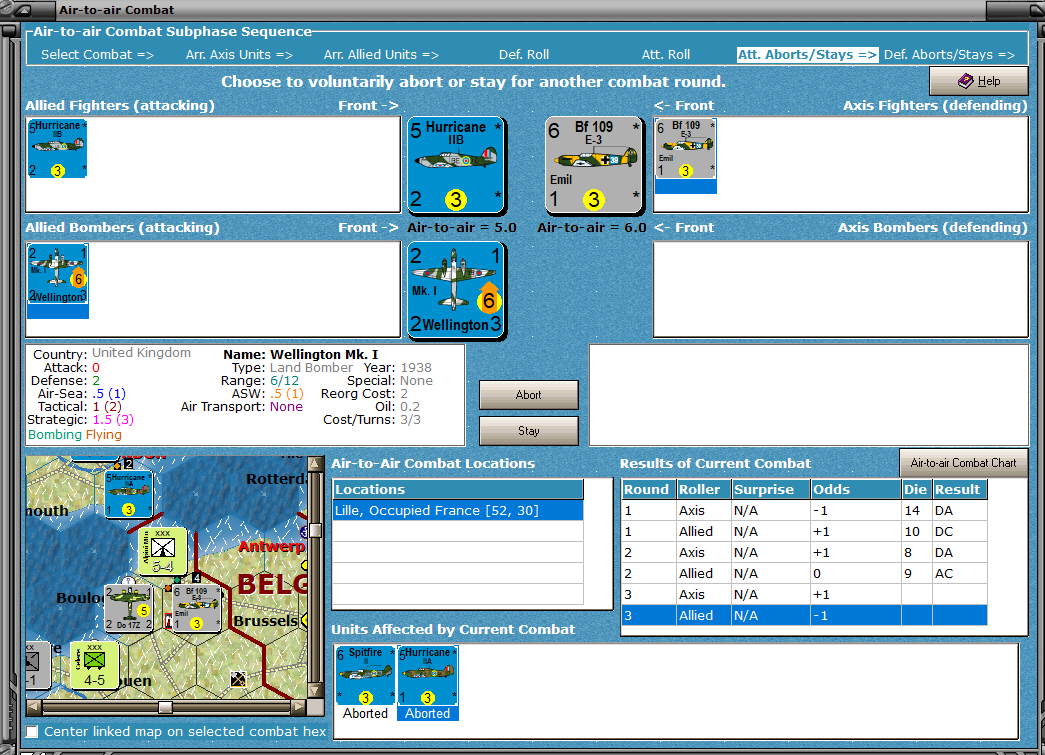Select the aborted Hurricane IIA counter

tap(427, 675)
